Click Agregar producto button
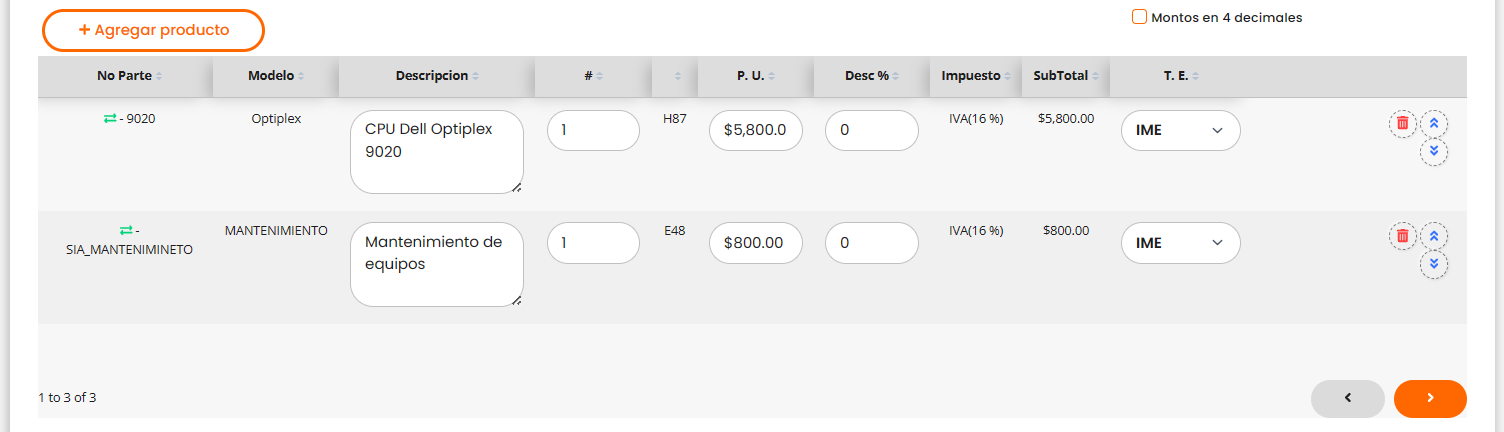This screenshot has height=432, width=1504. 153,30
